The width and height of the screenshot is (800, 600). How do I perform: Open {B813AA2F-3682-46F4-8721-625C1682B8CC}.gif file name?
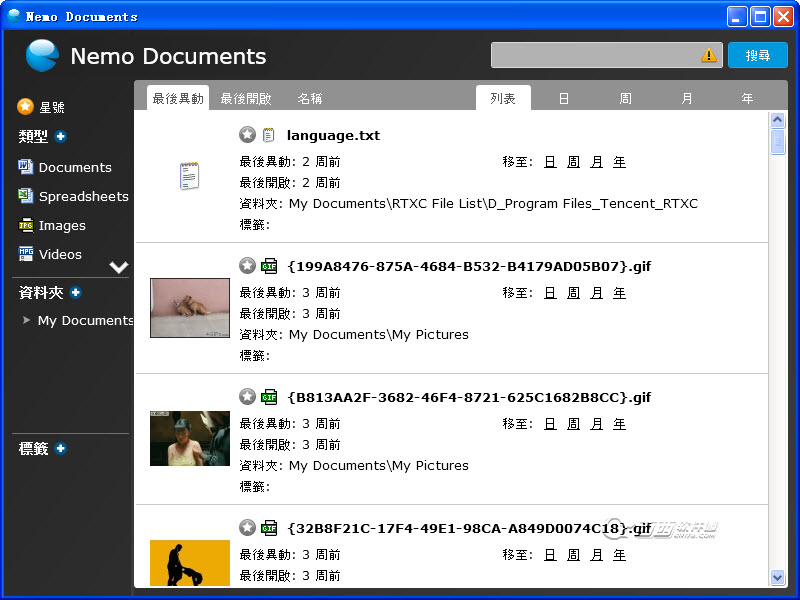(469, 397)
